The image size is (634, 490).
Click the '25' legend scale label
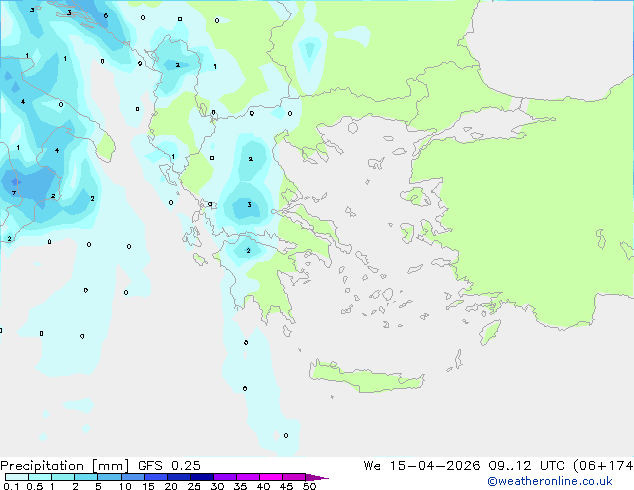tap(194, 486)
